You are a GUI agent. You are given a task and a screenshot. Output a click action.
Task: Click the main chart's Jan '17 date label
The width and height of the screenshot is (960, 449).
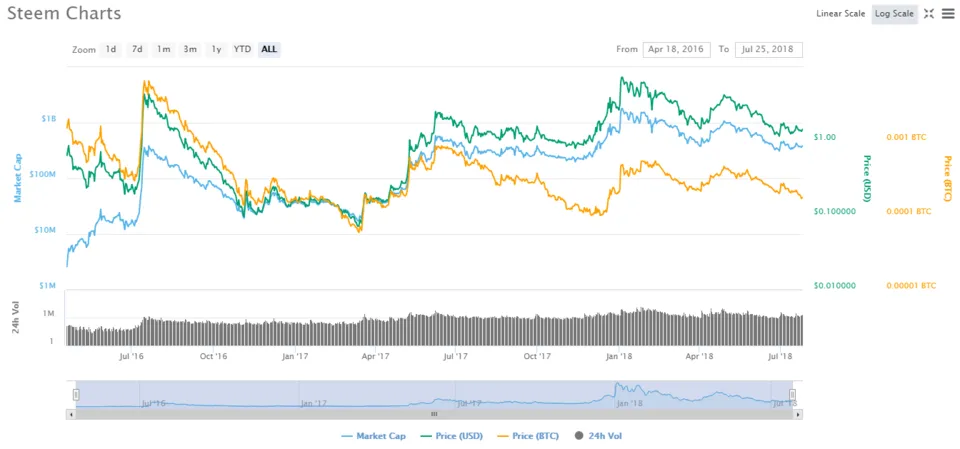295,355
